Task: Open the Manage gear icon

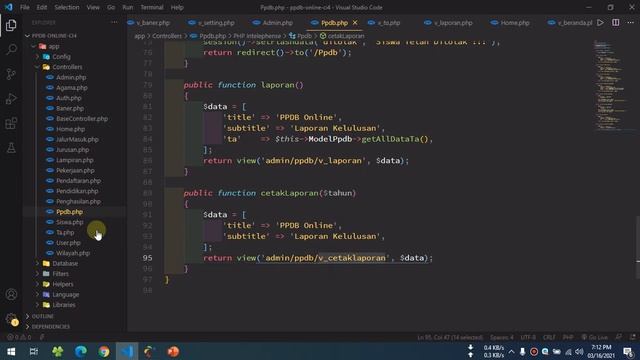Action: 11,319
